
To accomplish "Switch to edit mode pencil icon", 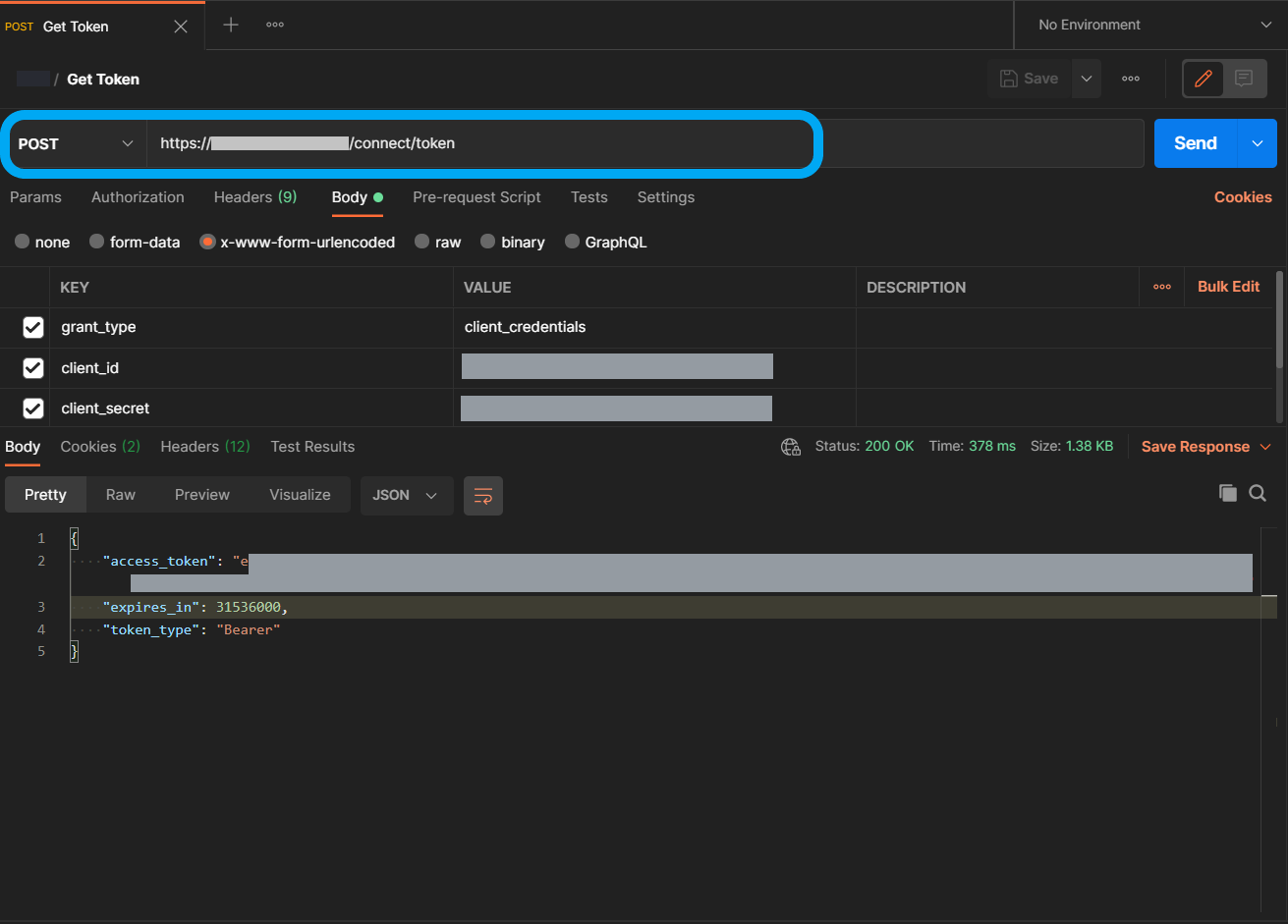I will coord(1204,79).
